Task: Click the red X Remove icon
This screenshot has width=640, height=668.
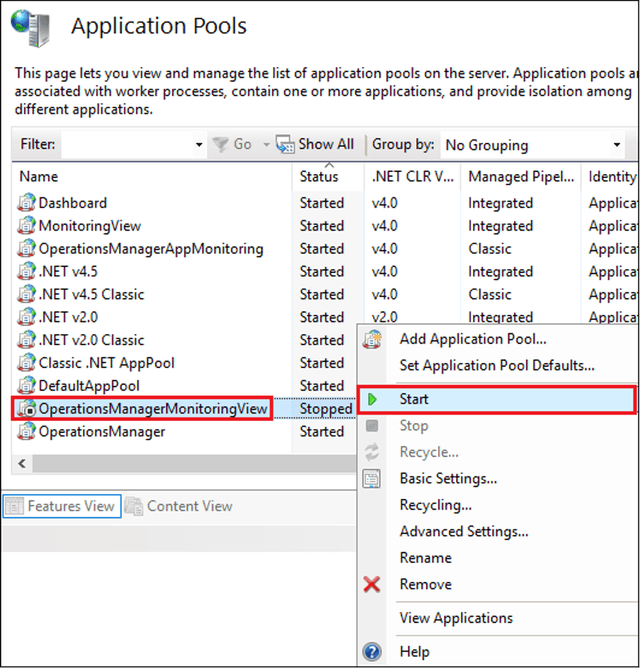Action: tap(372, 584)
